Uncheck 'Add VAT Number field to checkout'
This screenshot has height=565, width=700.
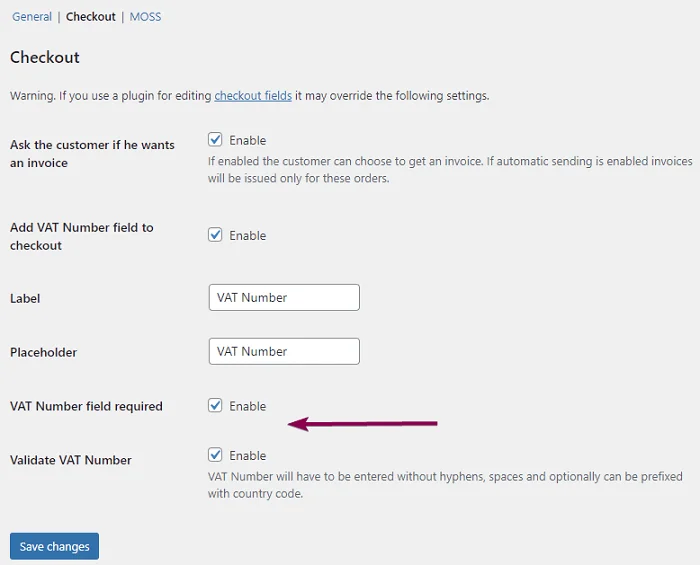[x=215, y=235]
